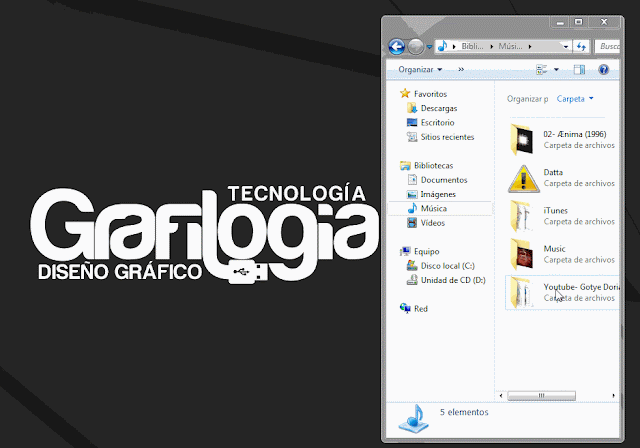Click the Disco local (C:) drive icon

[x=412, y=266]
